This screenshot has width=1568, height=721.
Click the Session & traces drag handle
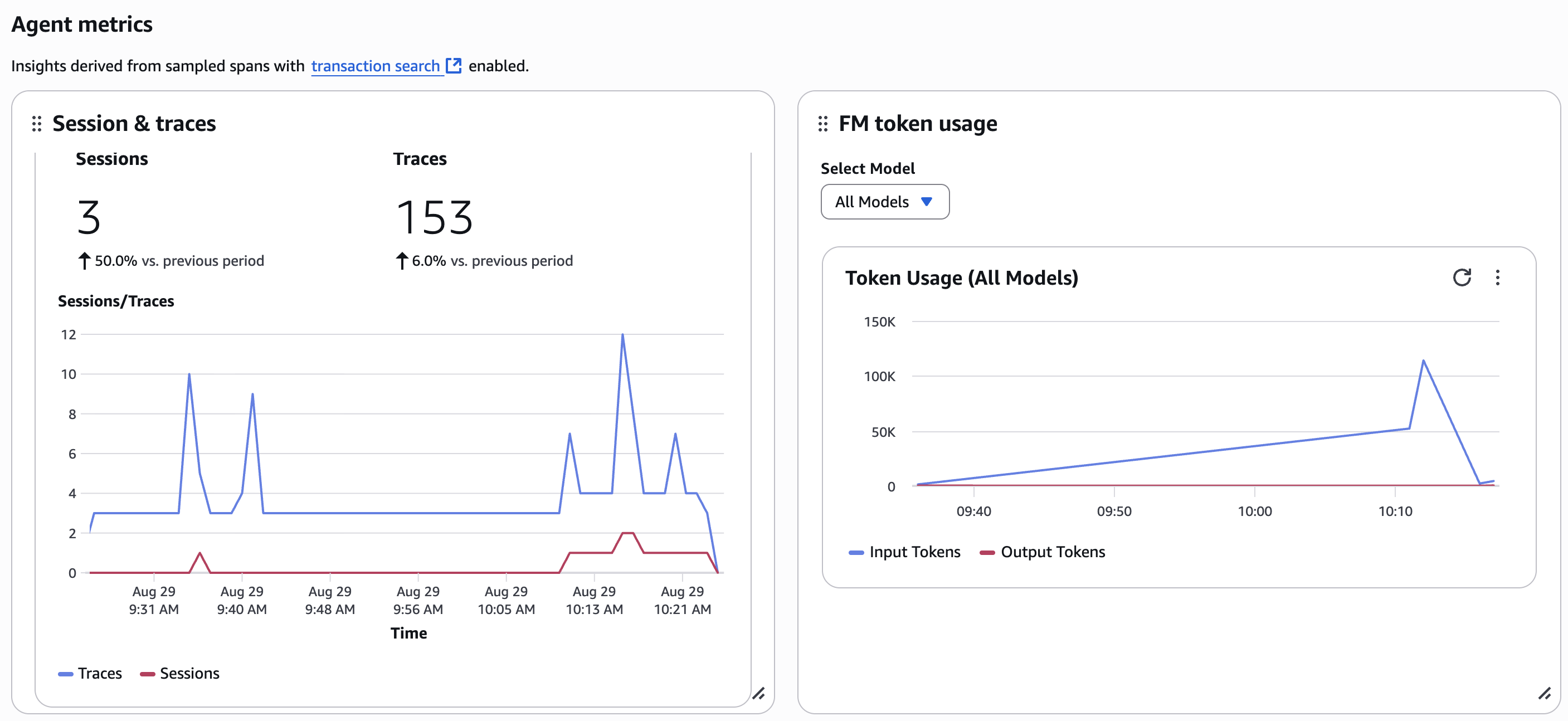37,124
